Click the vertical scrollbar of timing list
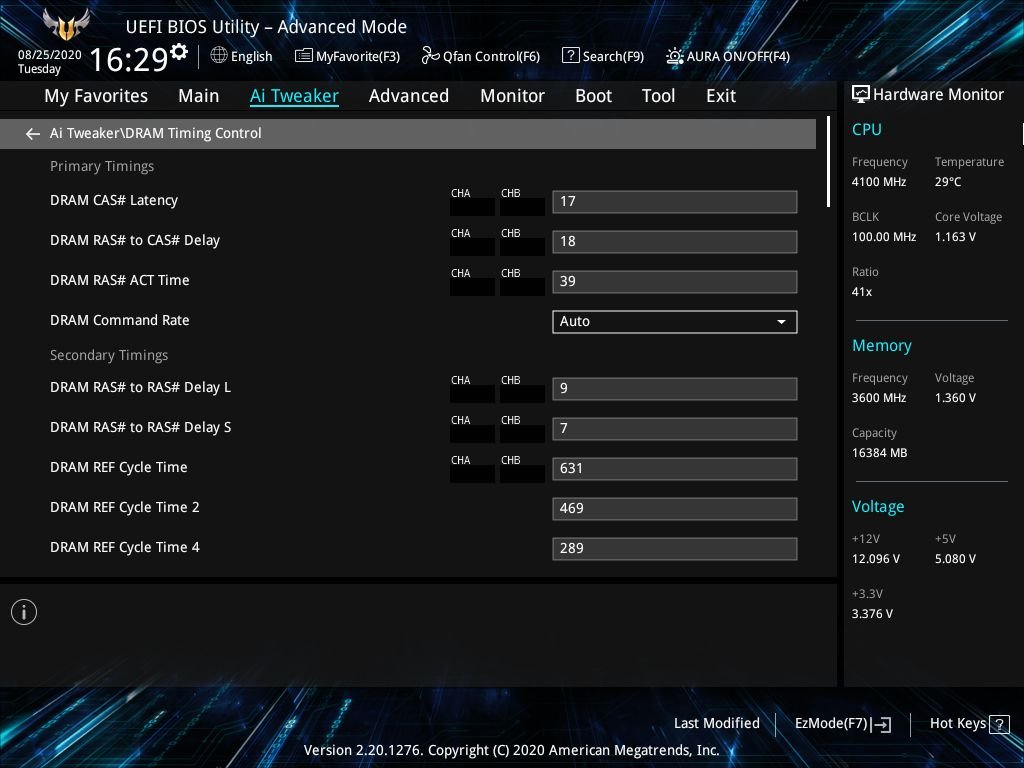The width and height of the screenshot is (1024, 768). tap(828, 162)
